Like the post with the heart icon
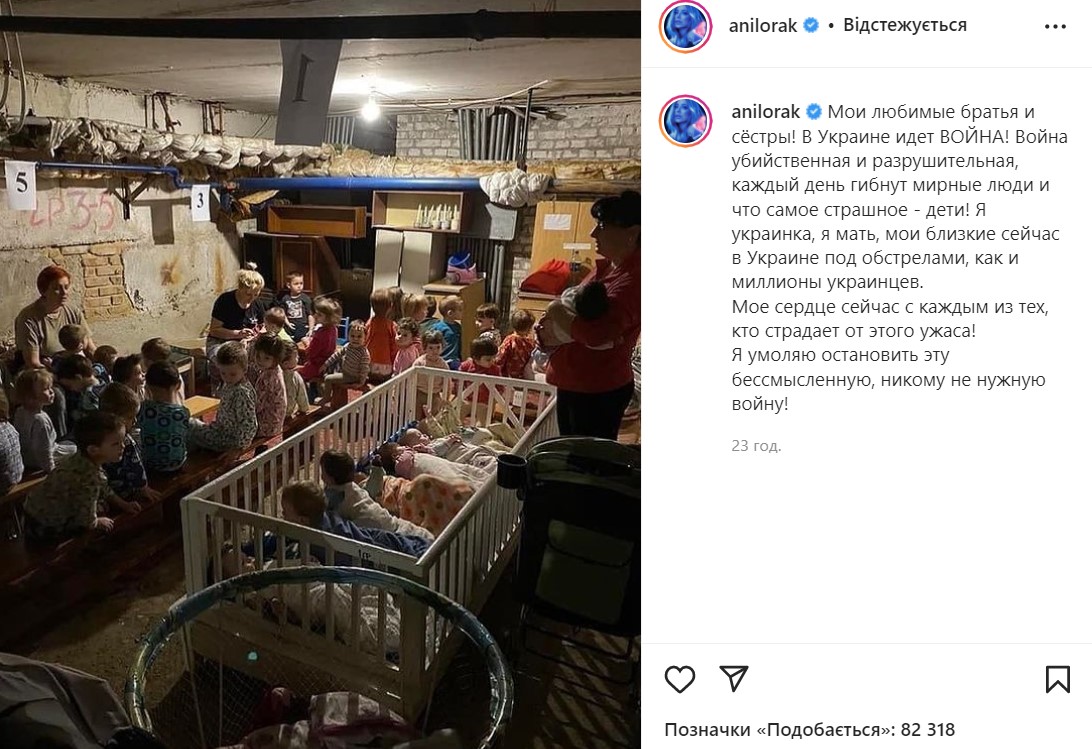 point(680,679)
